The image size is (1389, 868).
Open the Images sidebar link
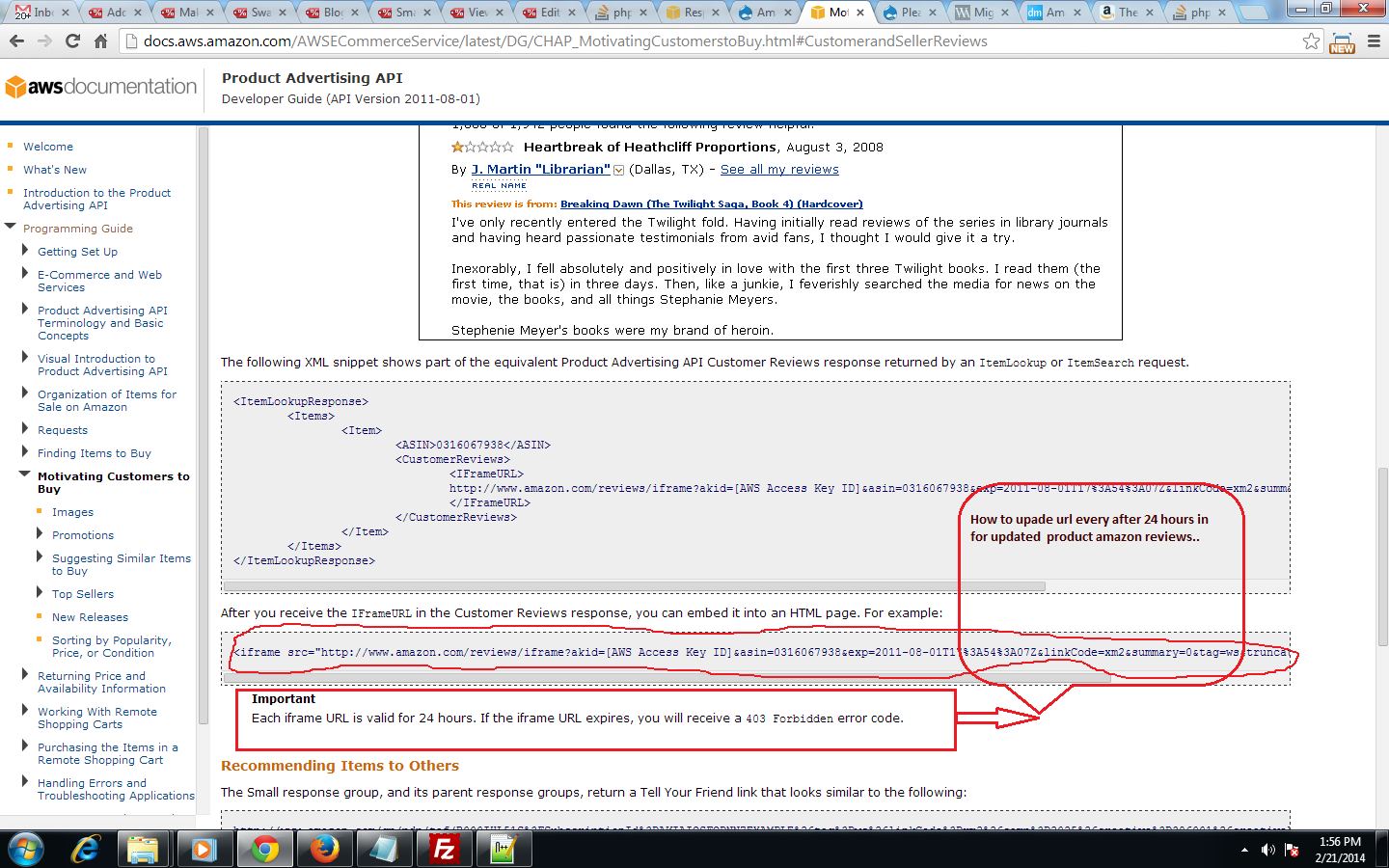pos(72,512)
